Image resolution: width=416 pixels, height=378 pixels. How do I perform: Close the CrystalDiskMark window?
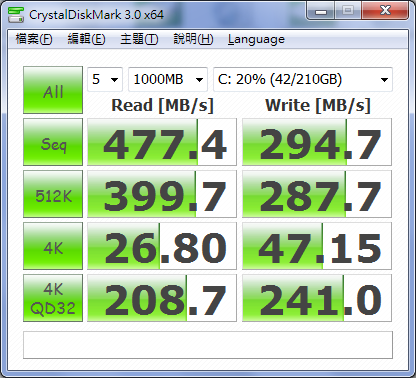pos(385,11)
